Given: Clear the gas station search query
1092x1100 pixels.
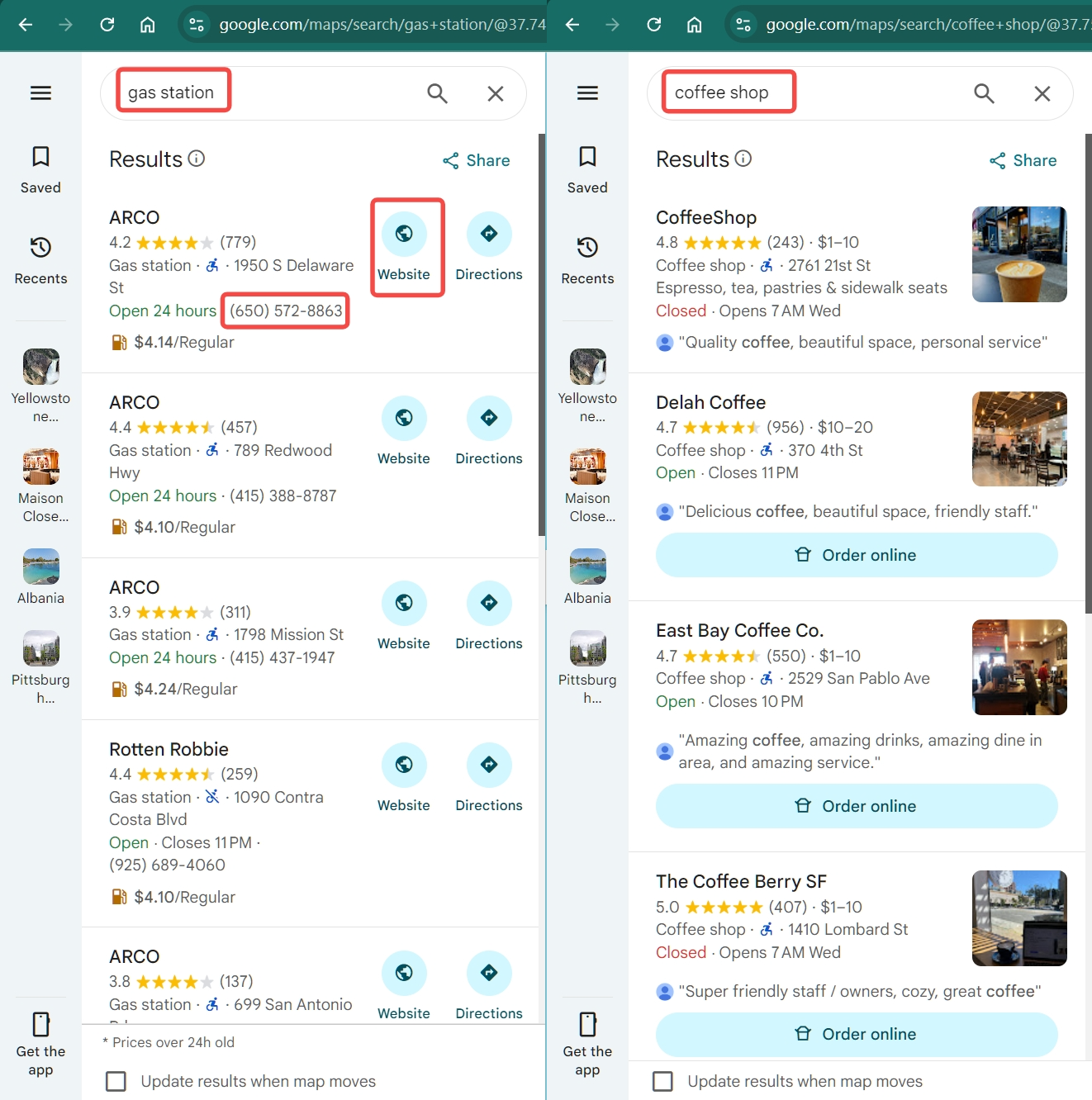Looking at the screenshot, I should (x=496, y=93).
